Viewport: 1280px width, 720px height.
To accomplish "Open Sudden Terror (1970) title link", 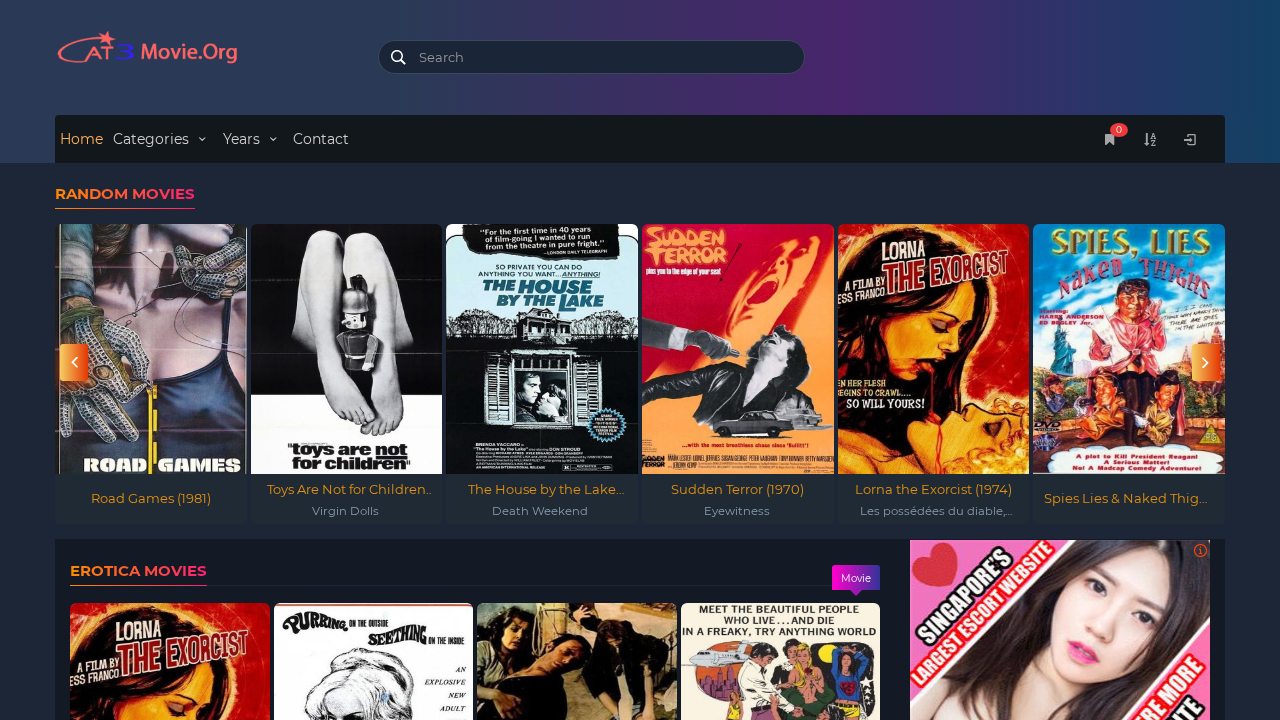I will coord(738,489).
